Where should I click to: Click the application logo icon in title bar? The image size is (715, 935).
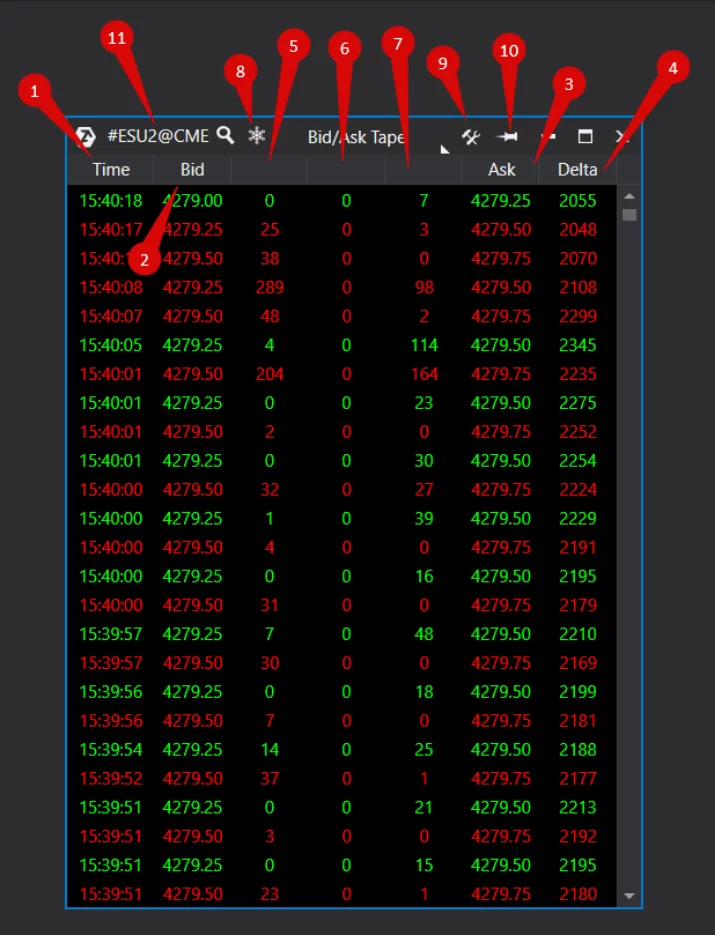[x=85, y=137]
